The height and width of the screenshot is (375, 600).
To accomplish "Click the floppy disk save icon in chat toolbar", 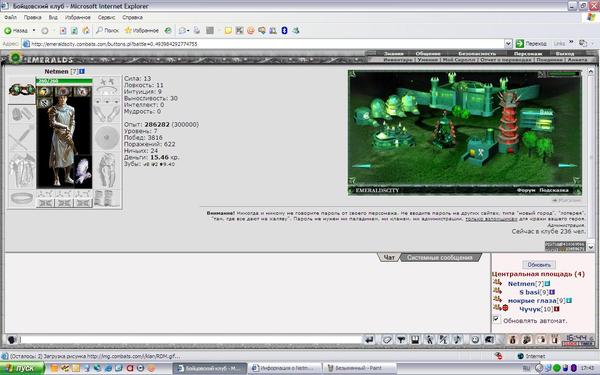I will click(415, 340).
